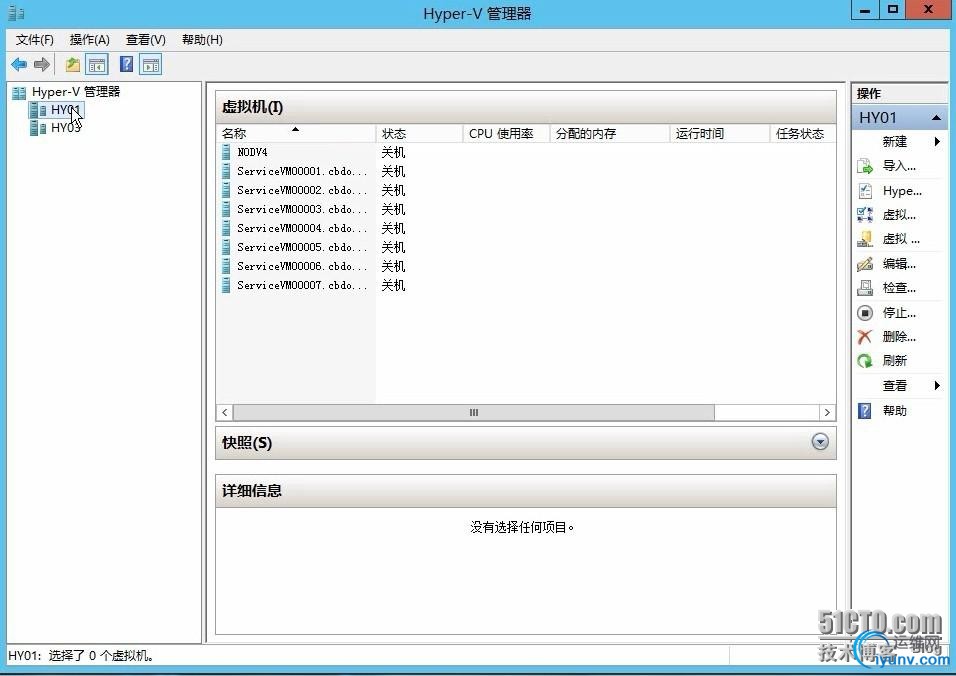Click the 导入... action link
Screen dimensions: 956x676
point(899,166)
